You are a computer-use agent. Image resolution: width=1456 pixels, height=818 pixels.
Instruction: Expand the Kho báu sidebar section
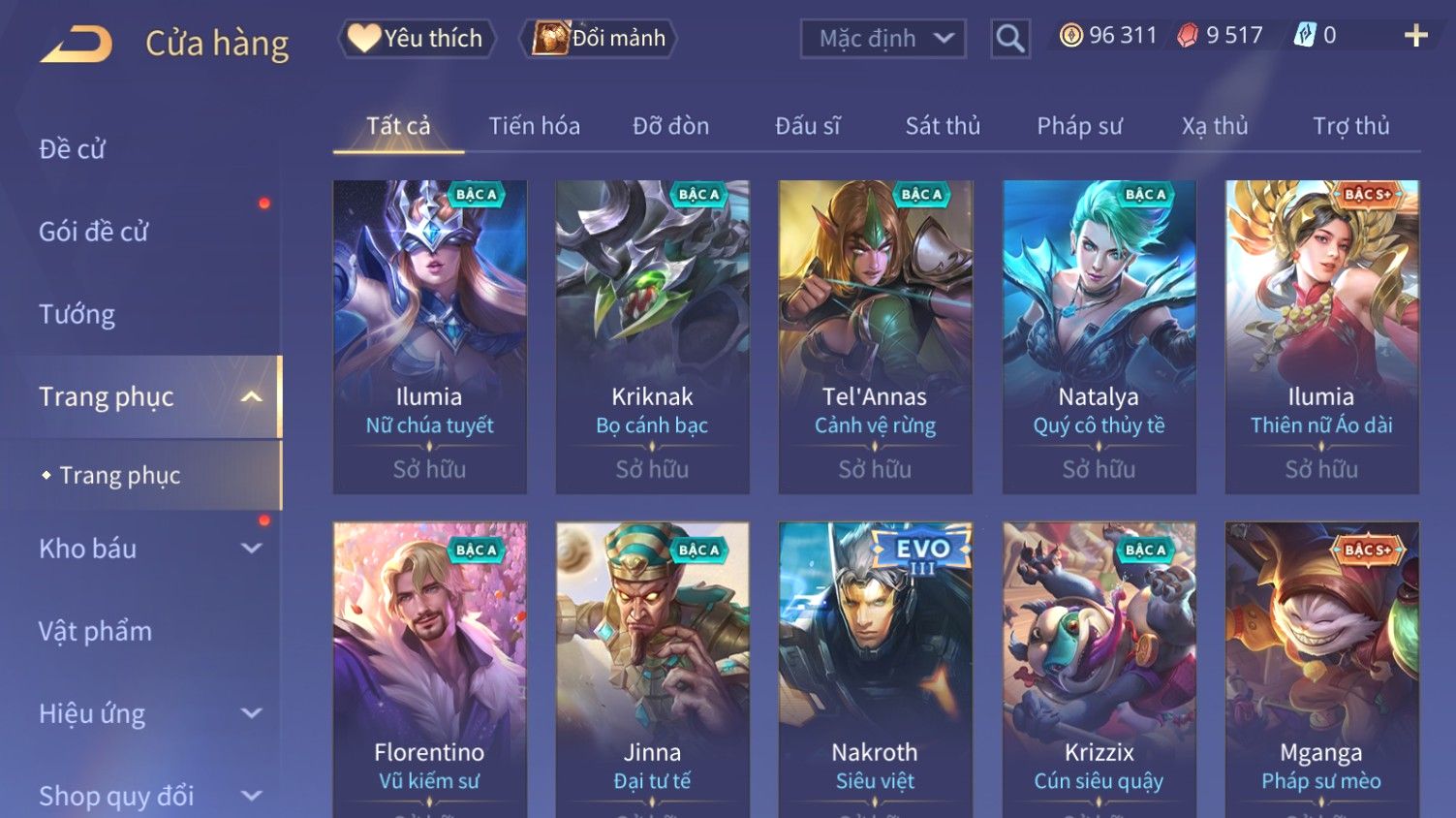[x=251, y=549]
